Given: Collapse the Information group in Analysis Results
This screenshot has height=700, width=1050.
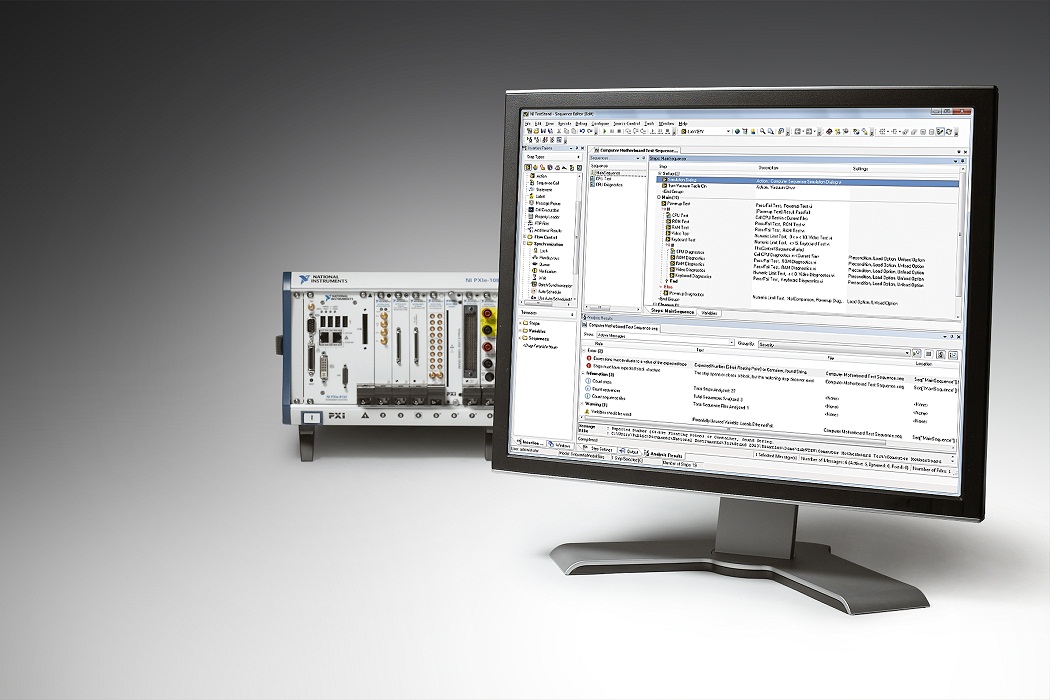Looking at the screenshot, I should 583,374.
